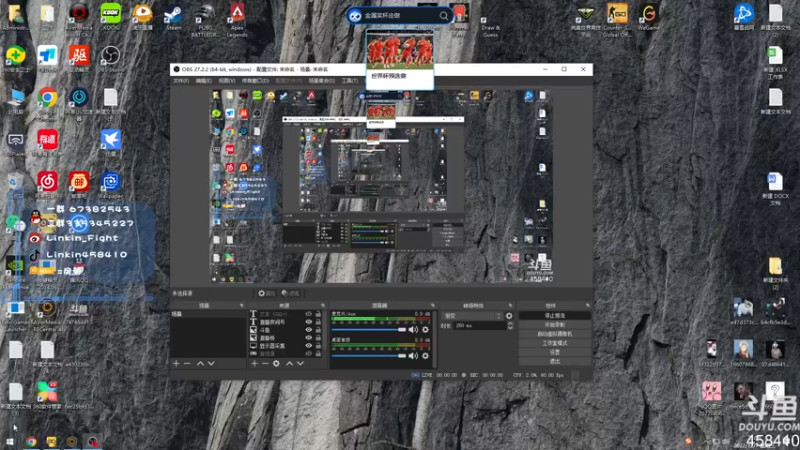Open NetEase Cloud Music desktop icon
The width and height of the screenshot is (800, 450).
(x=47, y=185)
